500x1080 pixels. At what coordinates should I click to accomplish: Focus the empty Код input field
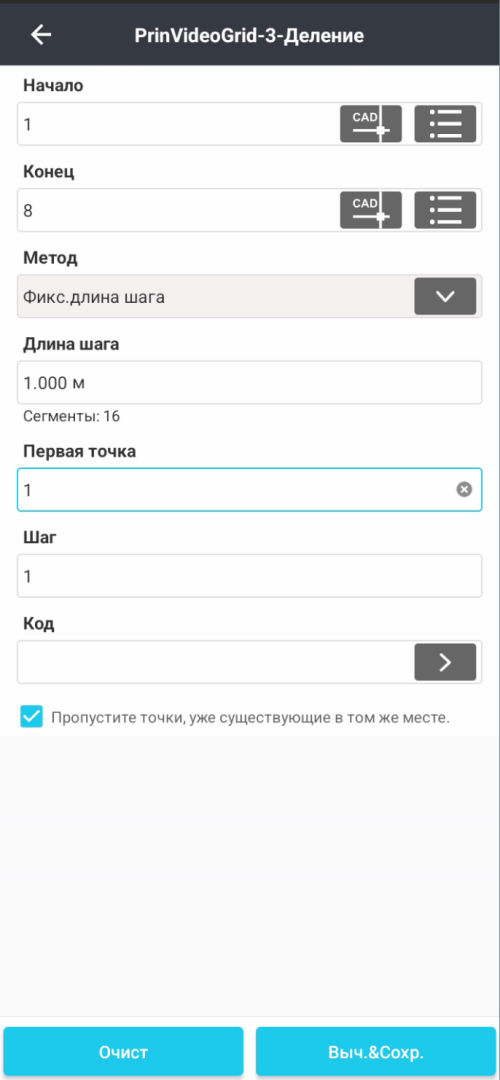215,662
